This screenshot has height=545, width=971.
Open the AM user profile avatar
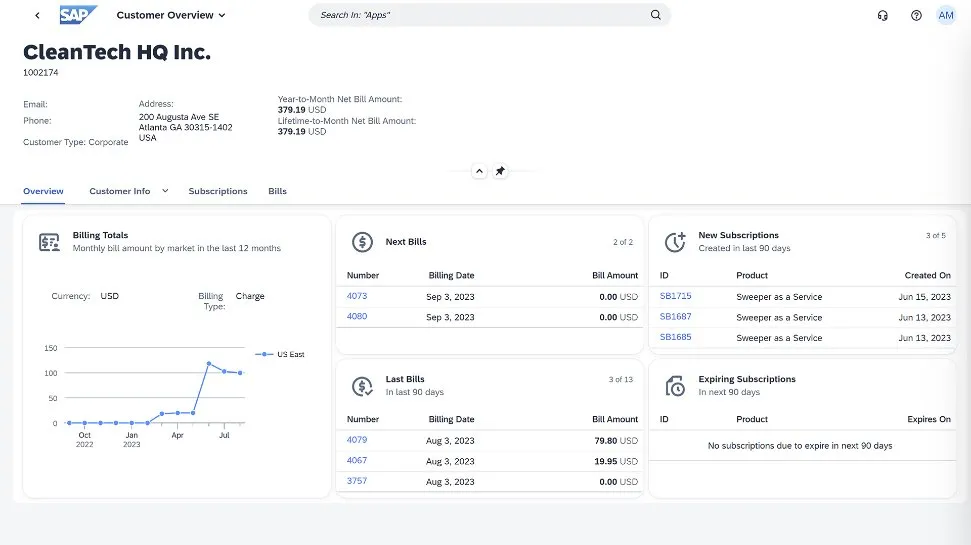(946, 15)
